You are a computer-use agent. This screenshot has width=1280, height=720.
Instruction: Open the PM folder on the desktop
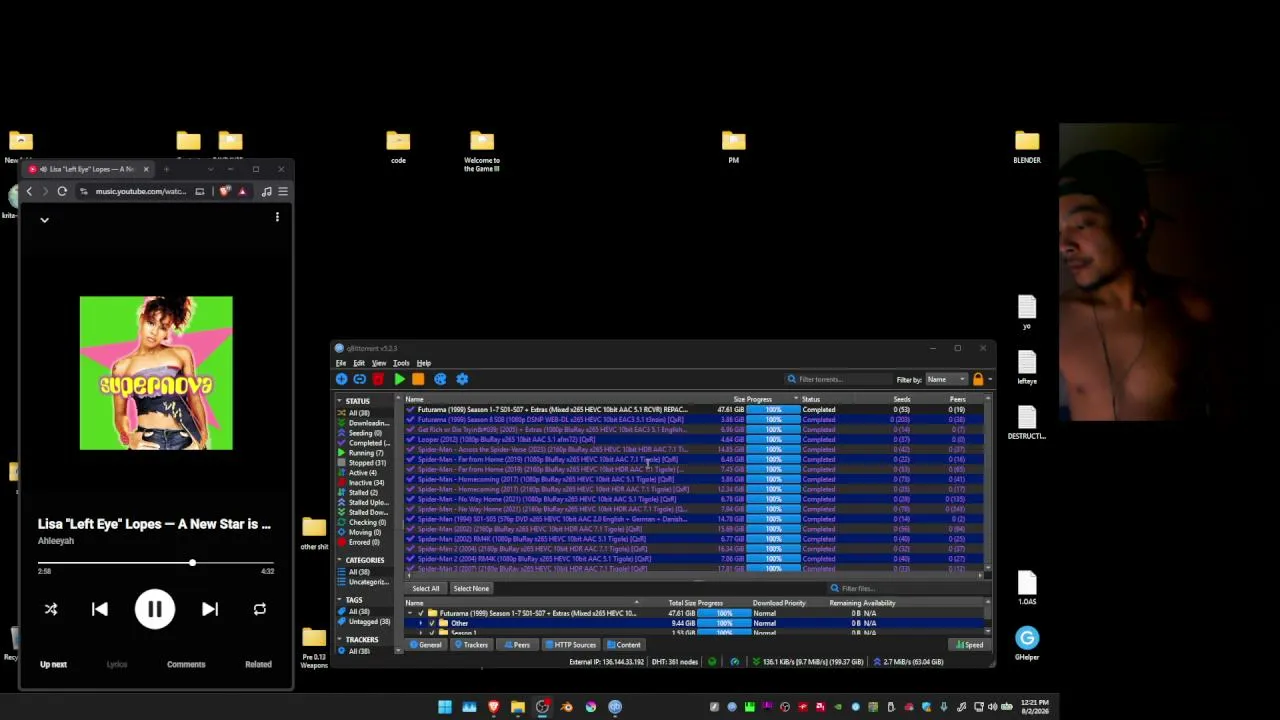click(734, 147)
